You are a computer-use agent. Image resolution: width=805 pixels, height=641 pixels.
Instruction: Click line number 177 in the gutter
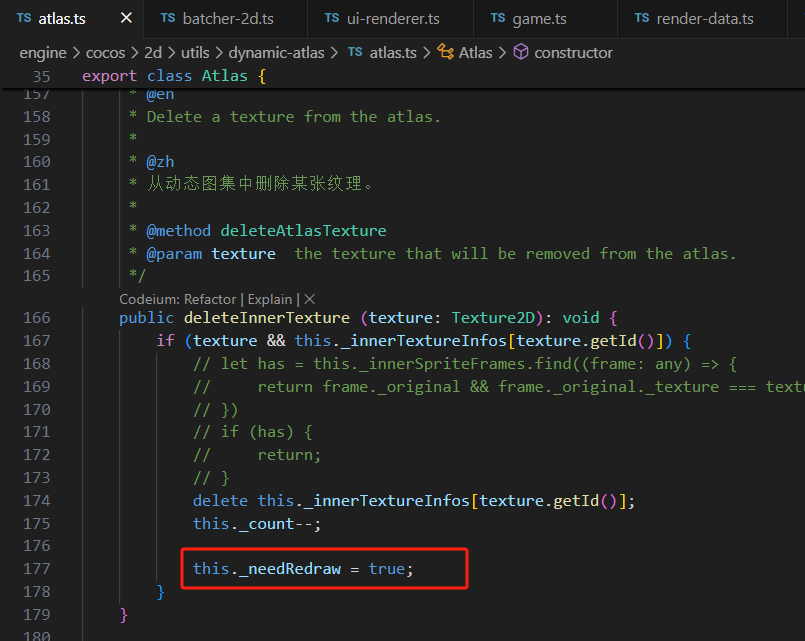(x=36, y=569)
